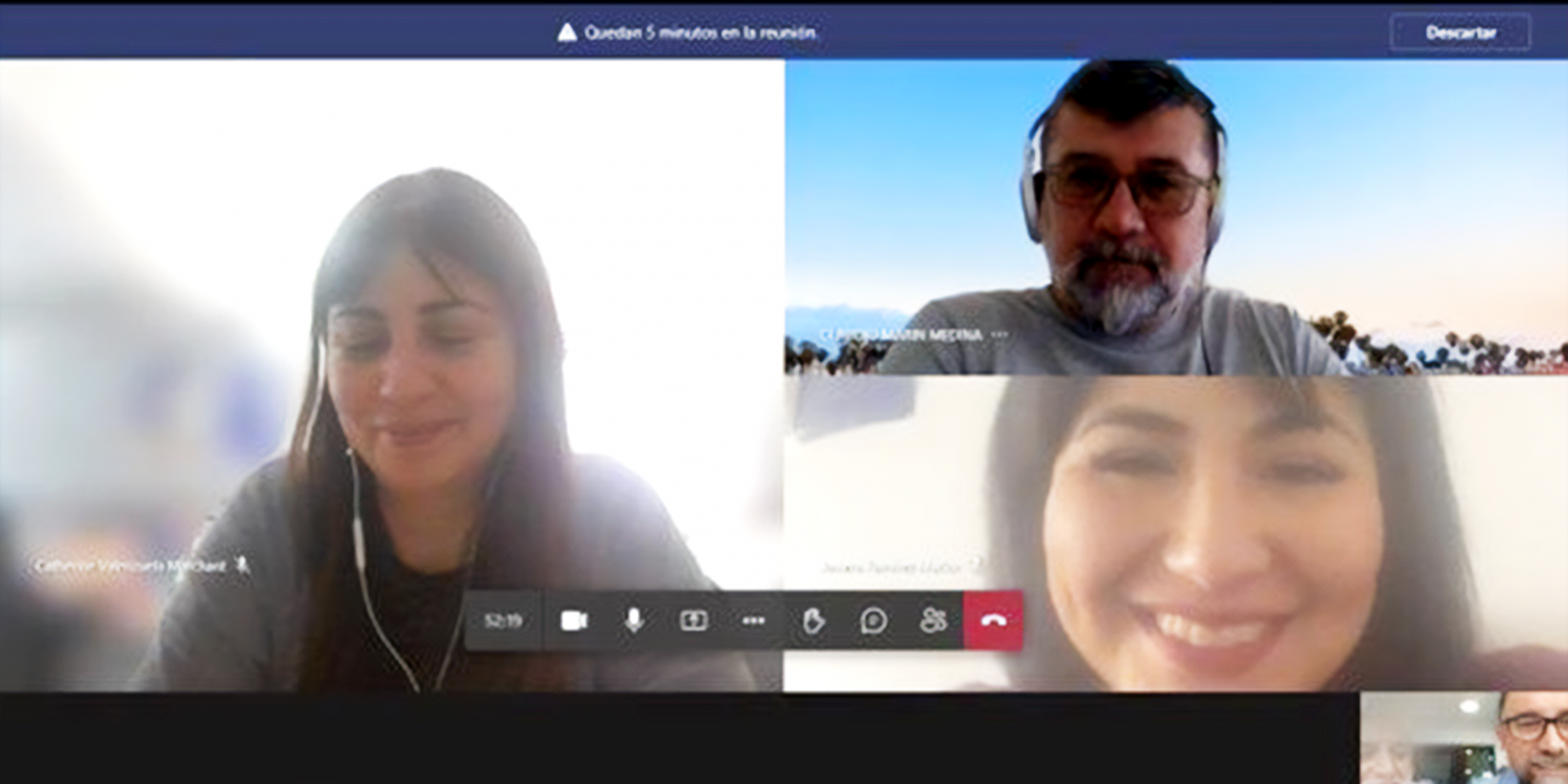Raise your hand in the meeting

[x=813, y=620]
